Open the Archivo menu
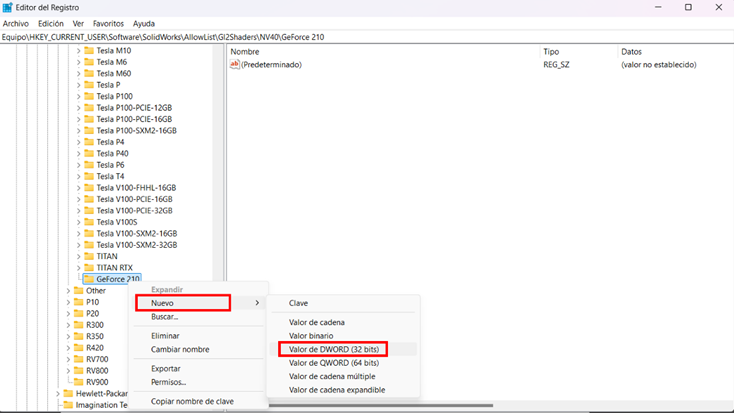This screenshot has width=734, height=413. coord(16,23)
